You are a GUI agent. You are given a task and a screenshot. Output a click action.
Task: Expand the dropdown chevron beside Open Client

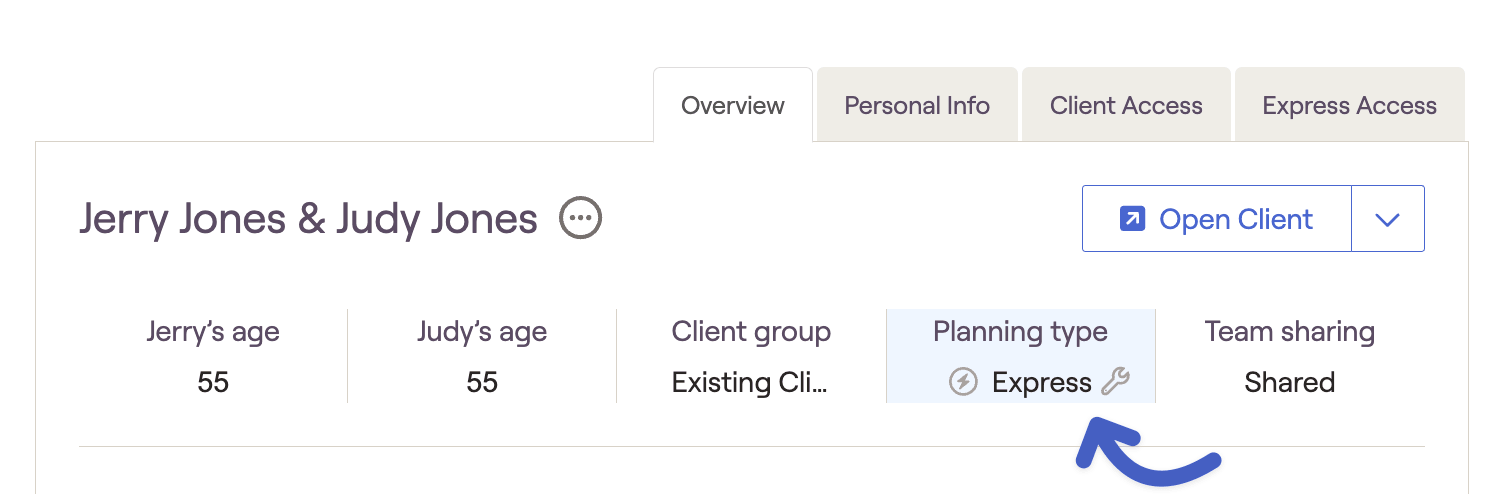tap(1387, 219)
